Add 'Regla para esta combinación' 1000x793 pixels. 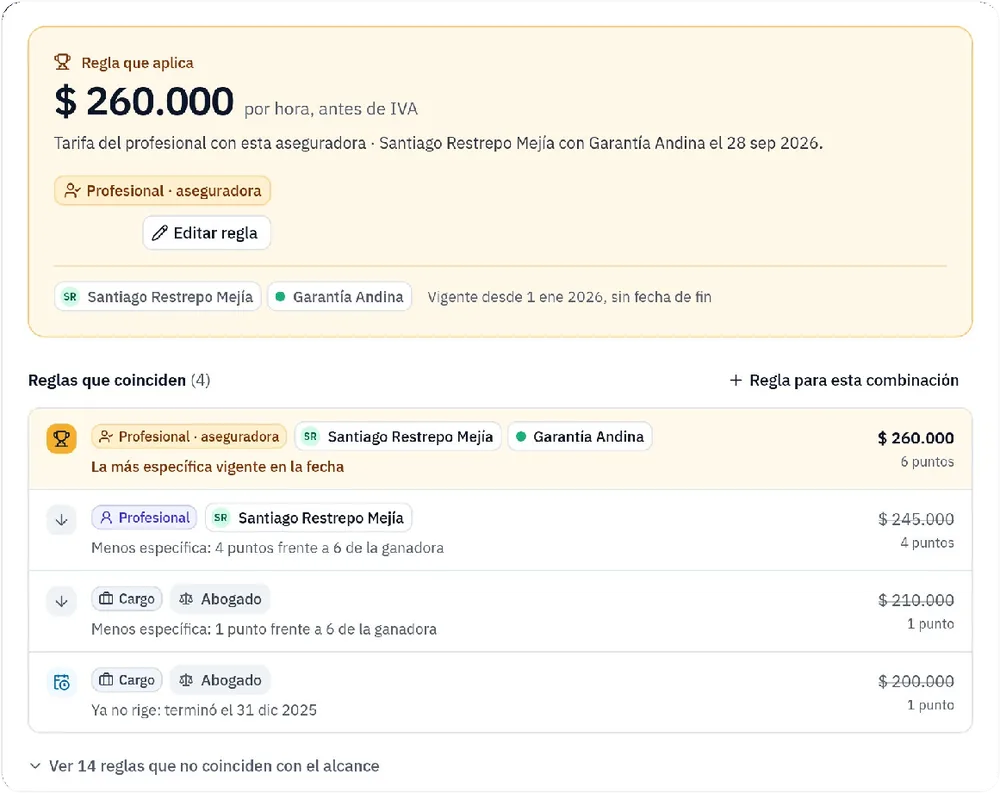point(844,380)
